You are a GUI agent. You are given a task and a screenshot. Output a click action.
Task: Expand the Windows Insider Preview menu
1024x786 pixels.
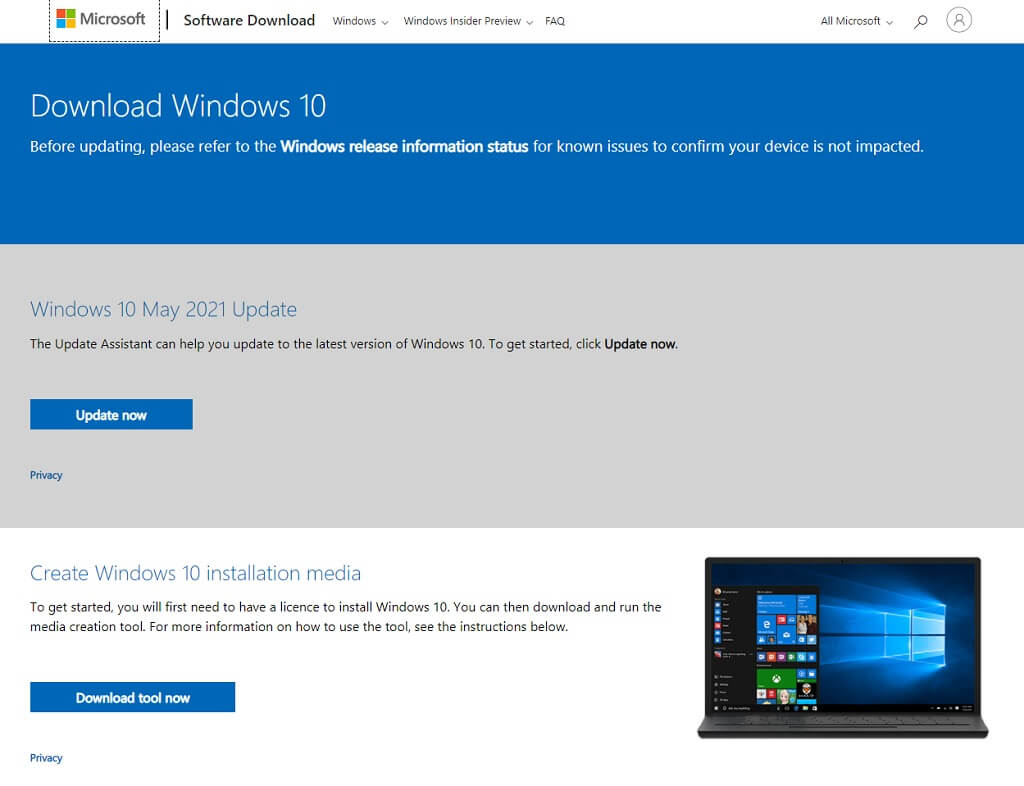tap(468, 21)
